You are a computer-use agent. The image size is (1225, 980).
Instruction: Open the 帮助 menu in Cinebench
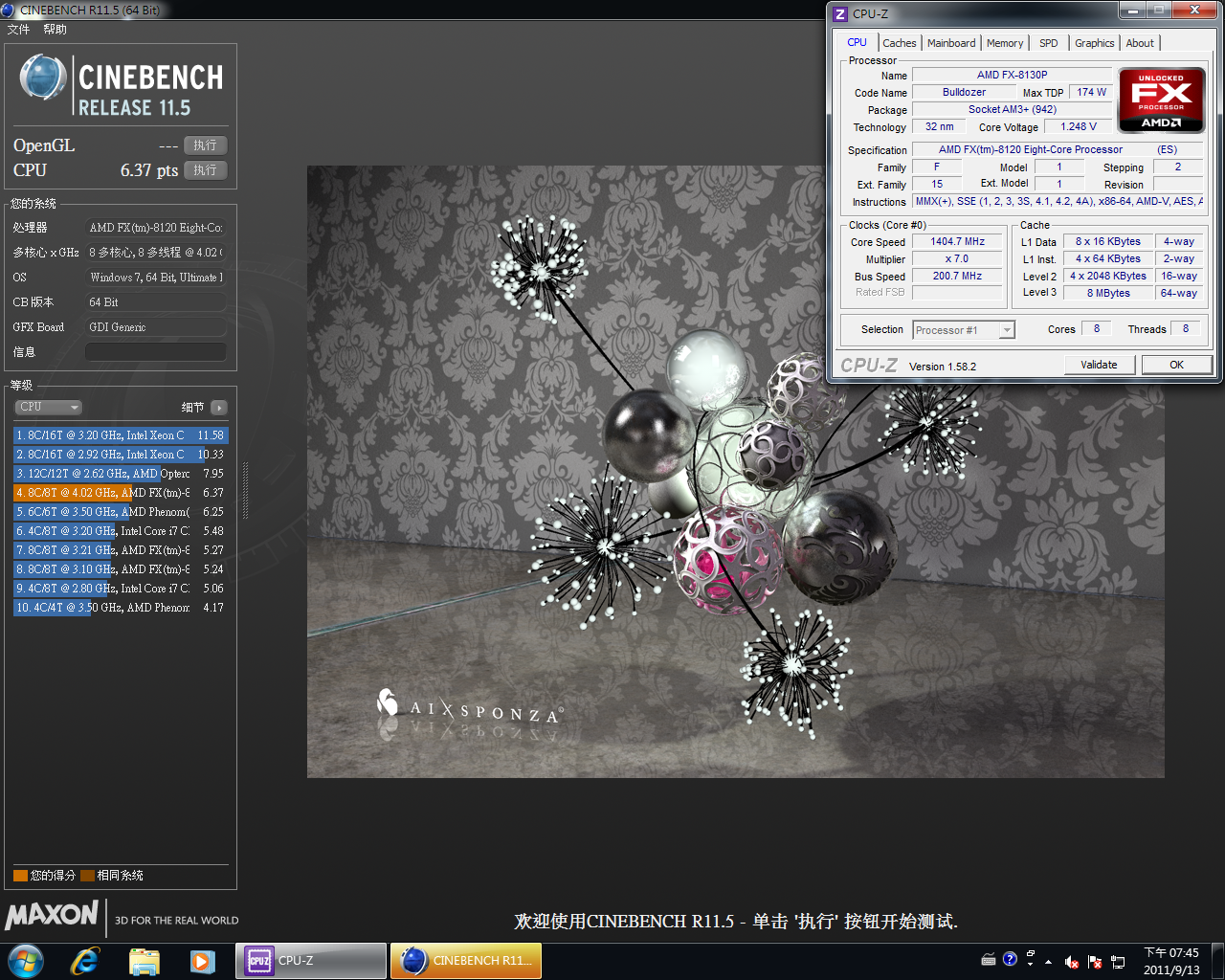[x=55, y=30]
